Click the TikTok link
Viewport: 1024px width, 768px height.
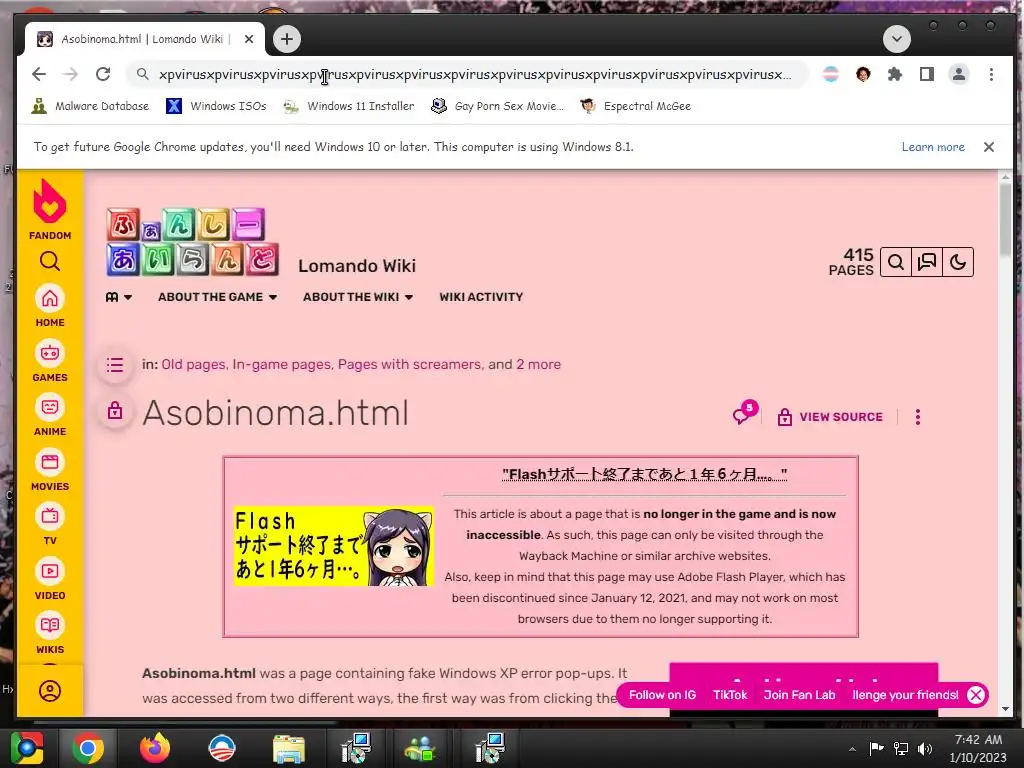[729, 695]
